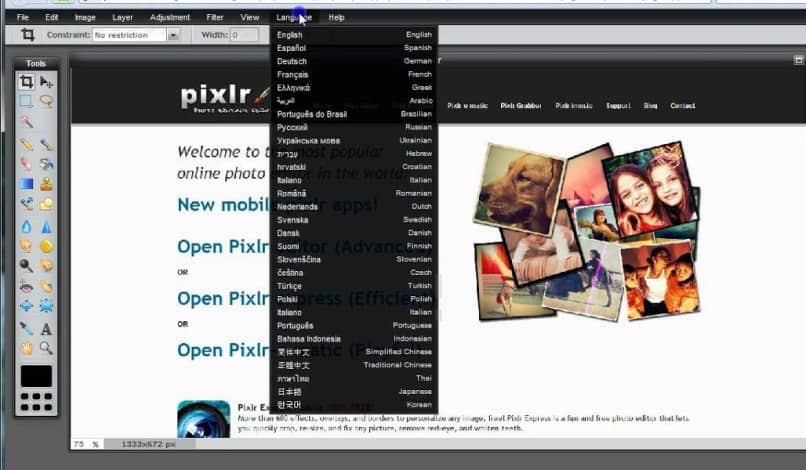The width and height of the screenshot is (806, 470).
Task: Choose Nederlands (Dutch) language
Action: [354, 207]
